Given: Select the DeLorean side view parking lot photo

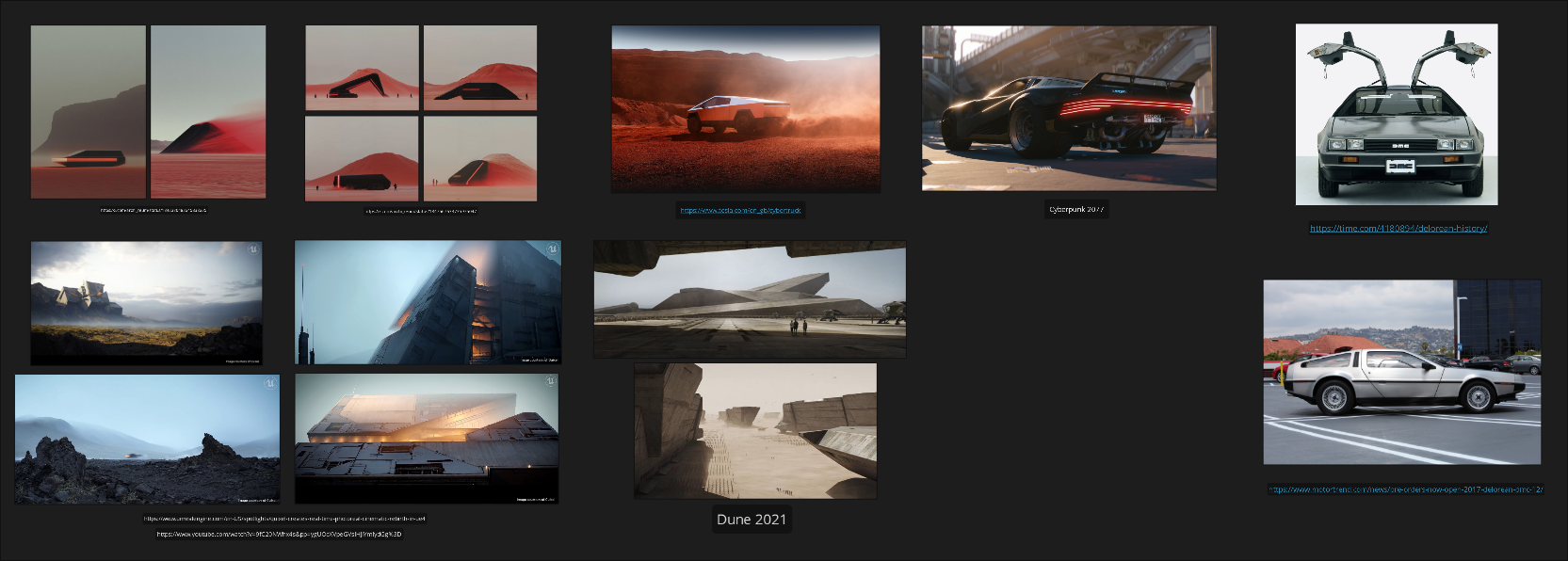Looking at the screenshot, I should point(1402,372).
